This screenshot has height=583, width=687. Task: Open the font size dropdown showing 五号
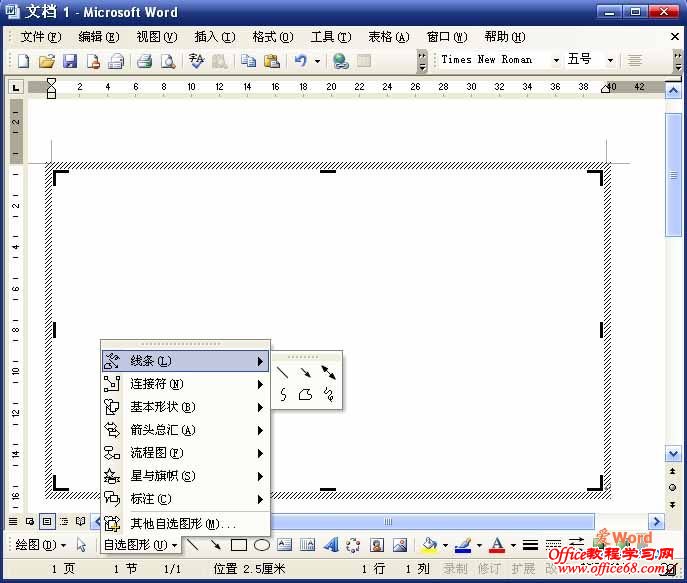(610, 60)
